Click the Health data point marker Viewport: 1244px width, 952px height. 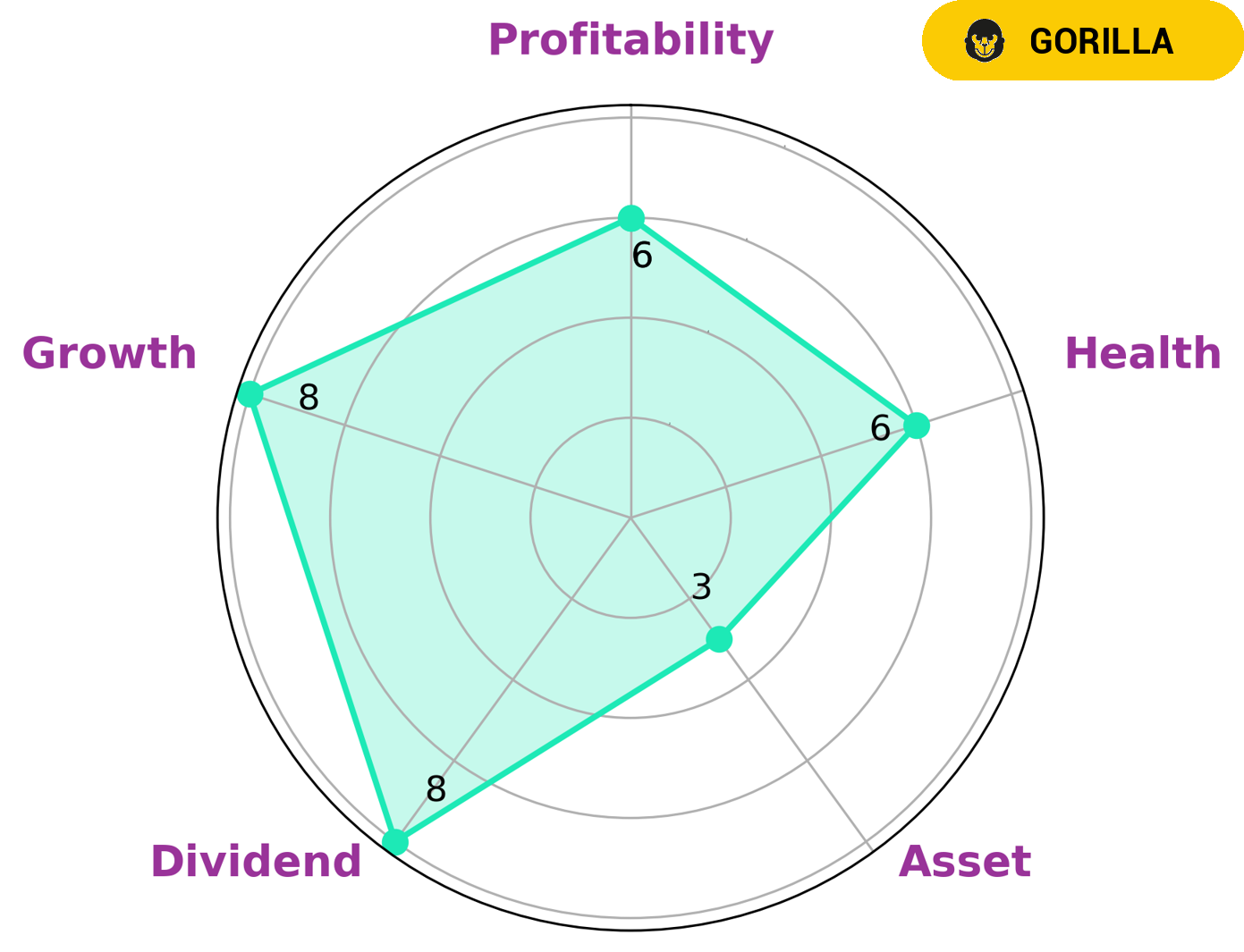(916, 425)
